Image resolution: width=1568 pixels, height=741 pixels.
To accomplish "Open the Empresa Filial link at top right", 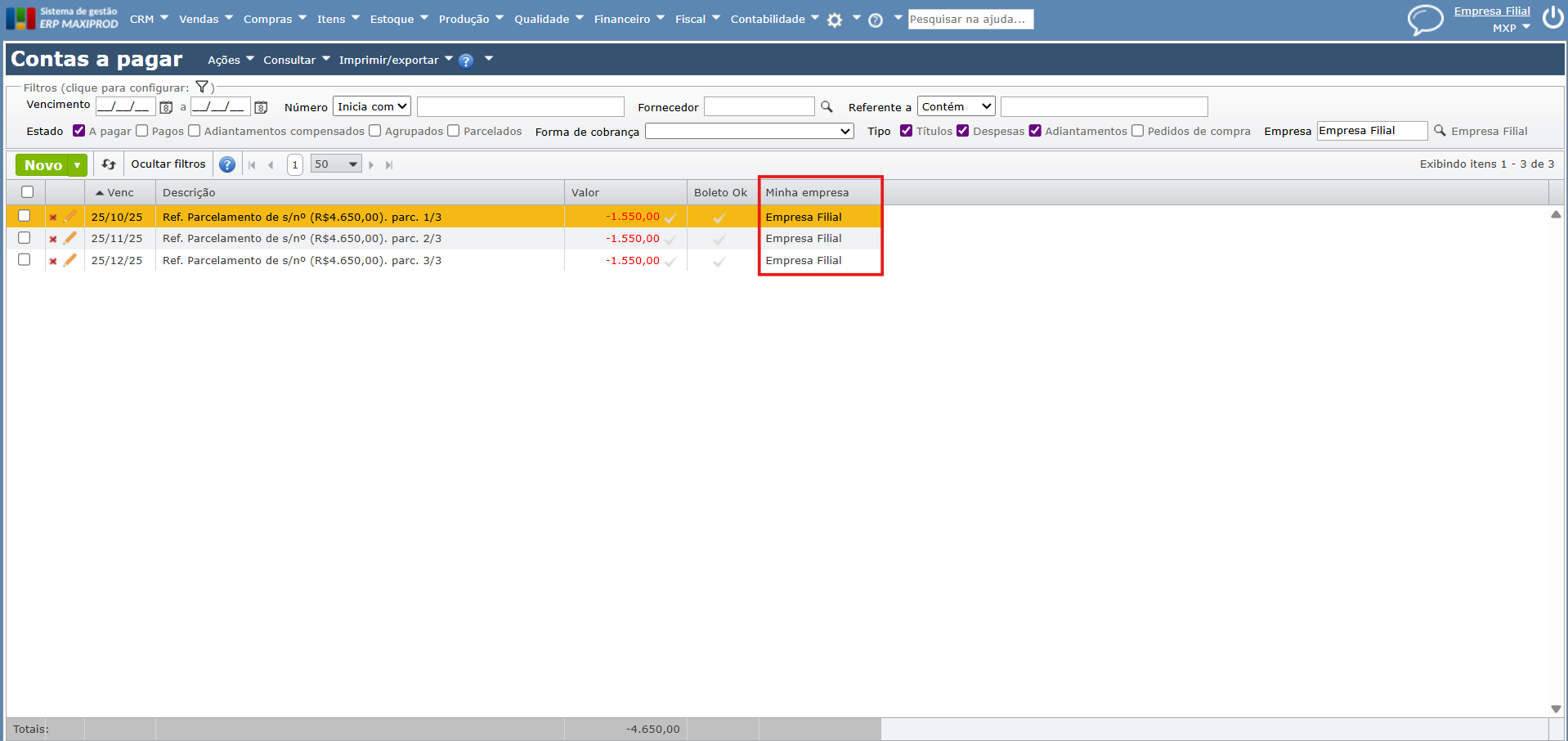I will coord(1492,11).
